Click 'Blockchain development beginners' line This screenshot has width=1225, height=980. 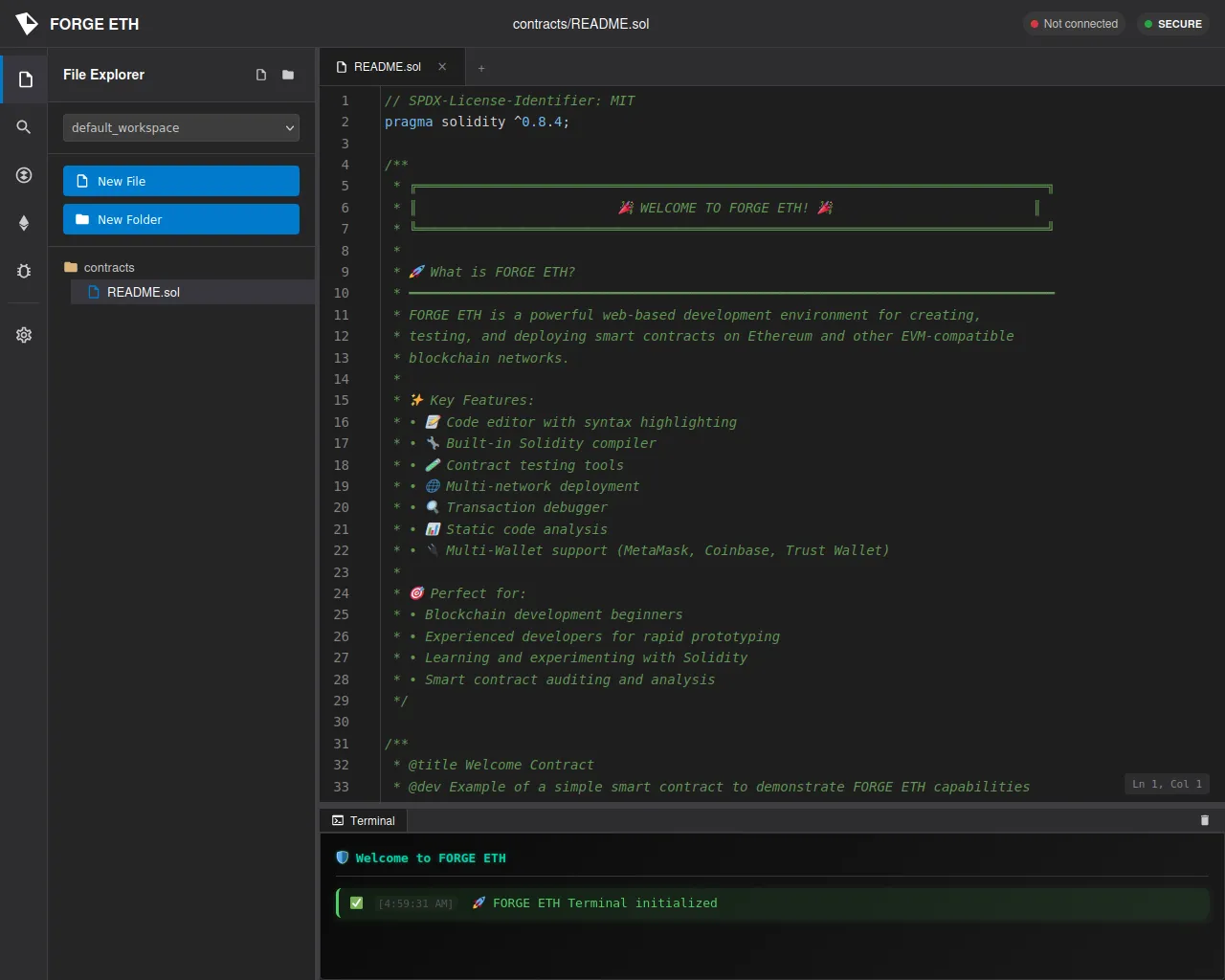tap(553, 614)
